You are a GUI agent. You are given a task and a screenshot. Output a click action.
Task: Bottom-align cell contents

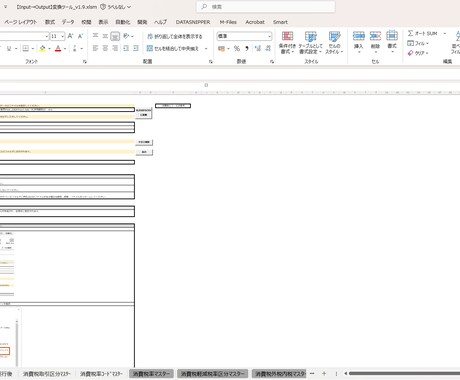pos(115,36)
